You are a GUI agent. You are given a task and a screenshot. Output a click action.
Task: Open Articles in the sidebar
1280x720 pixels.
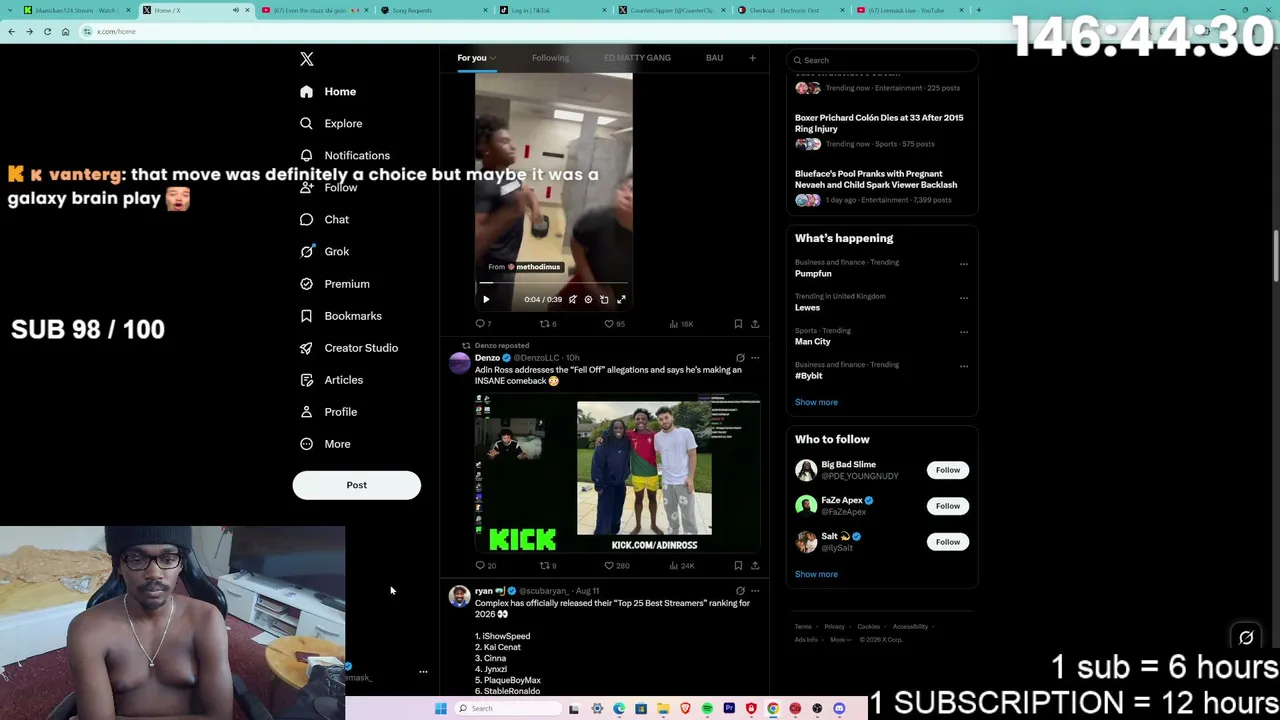(331, 379)
